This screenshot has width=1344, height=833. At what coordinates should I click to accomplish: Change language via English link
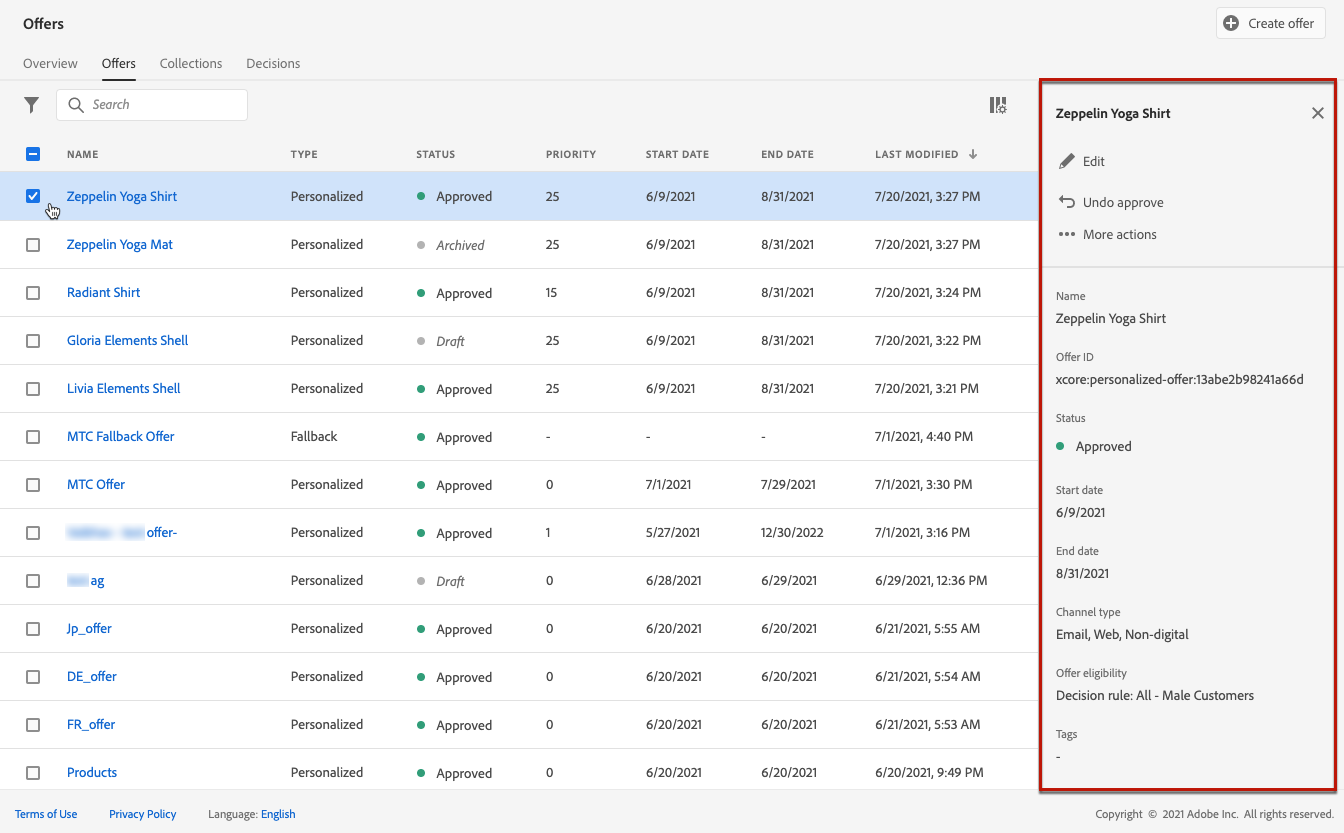click(278, 814)
